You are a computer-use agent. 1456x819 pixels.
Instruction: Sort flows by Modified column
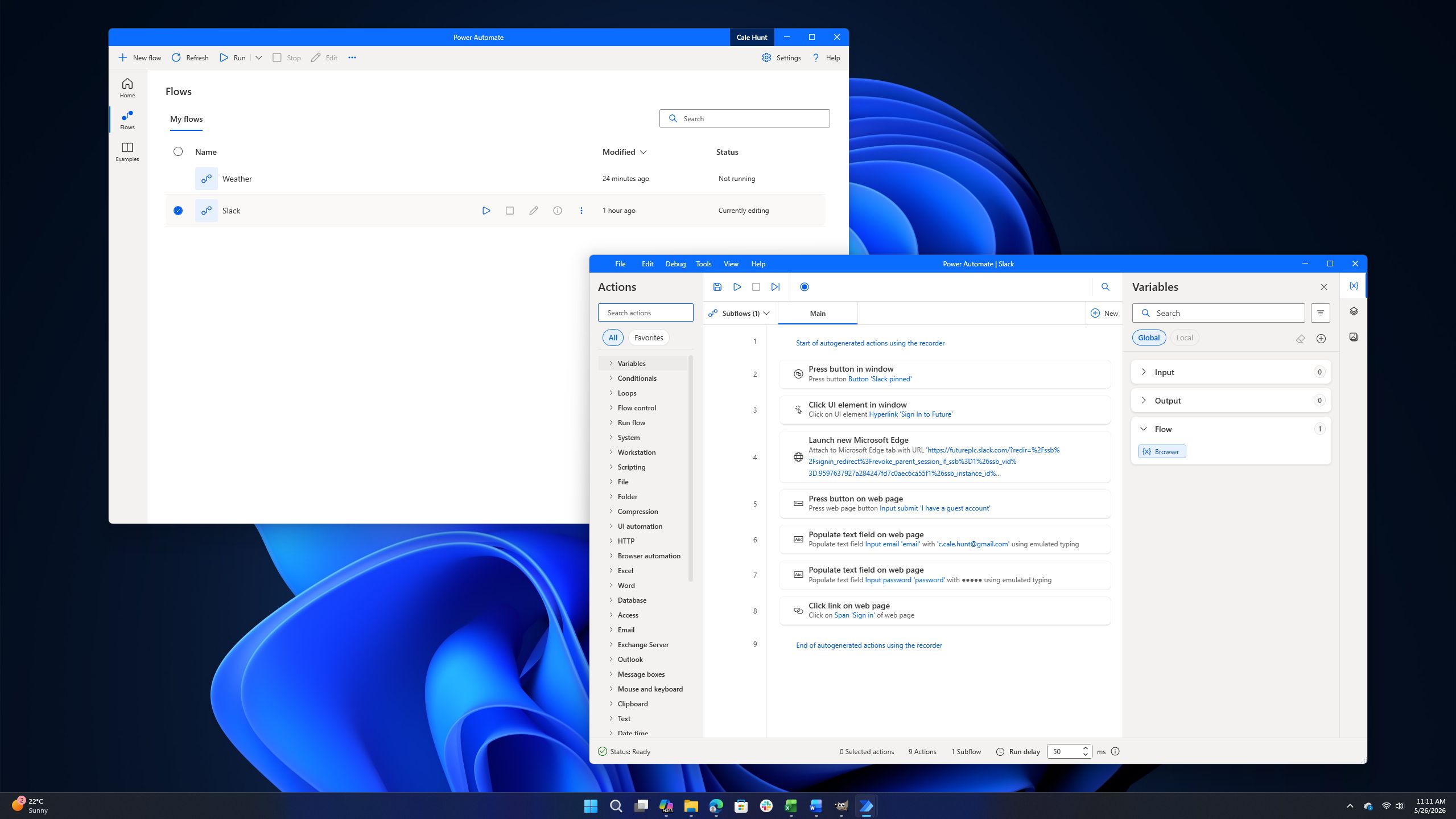(624, 152)
